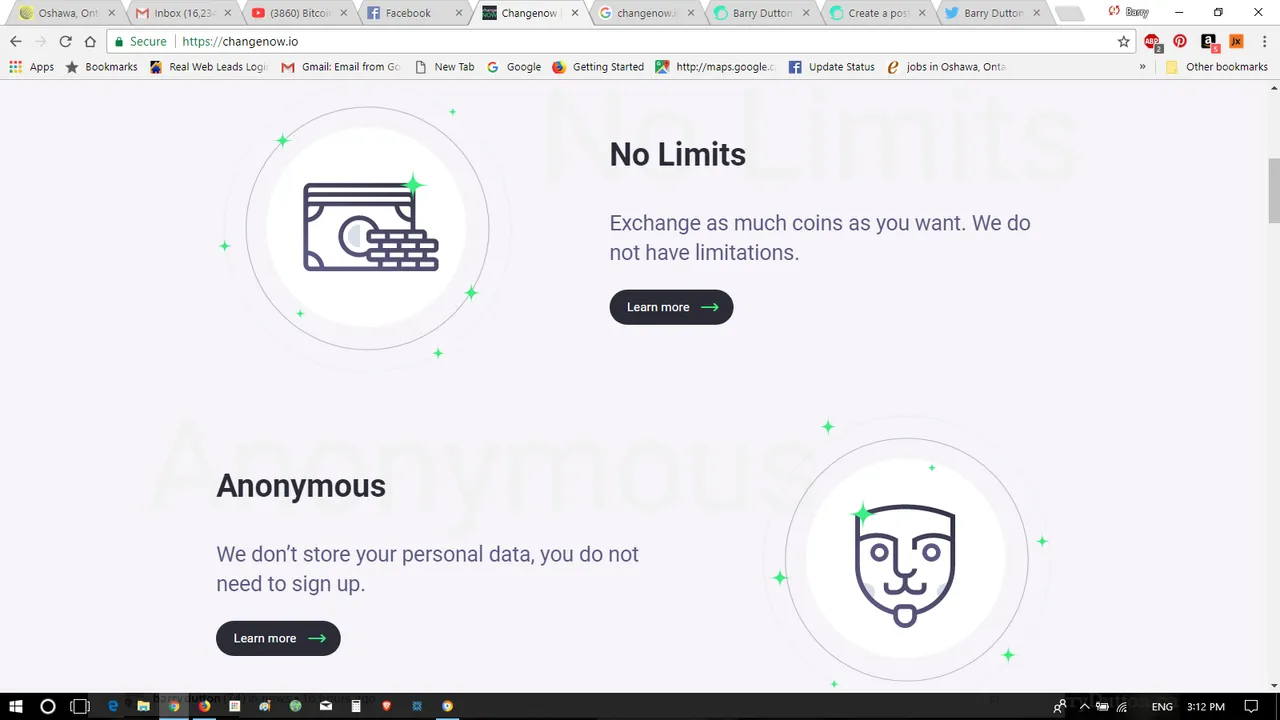Open Windows Start button in taskbar
The height and width of the screenshot is (720, 1280).
(16, 706)
